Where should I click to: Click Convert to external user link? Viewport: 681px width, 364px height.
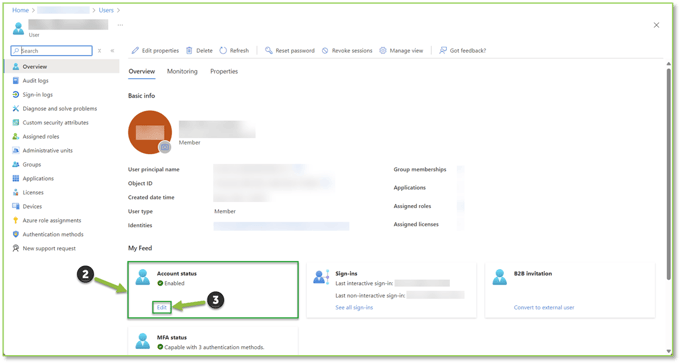(544, 308)
